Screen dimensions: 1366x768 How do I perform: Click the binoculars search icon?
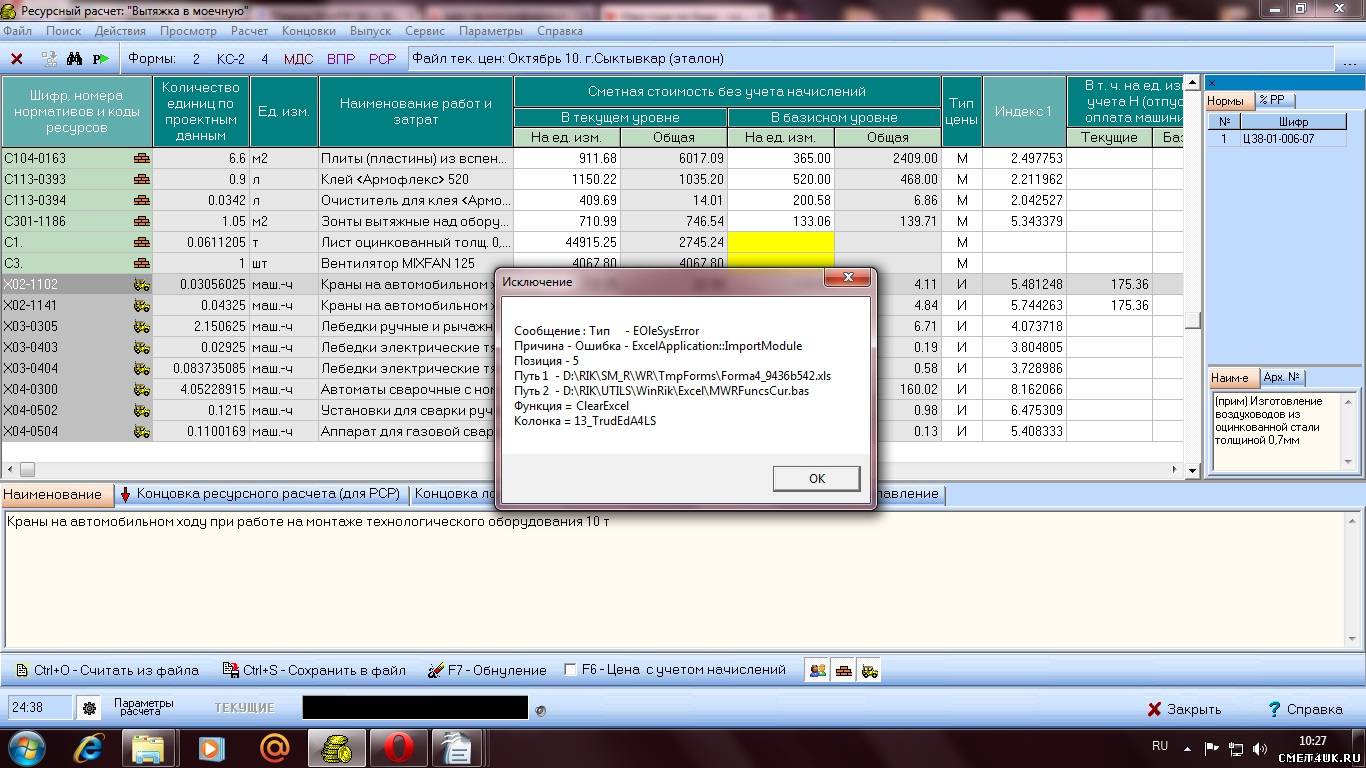coord(74,59)
